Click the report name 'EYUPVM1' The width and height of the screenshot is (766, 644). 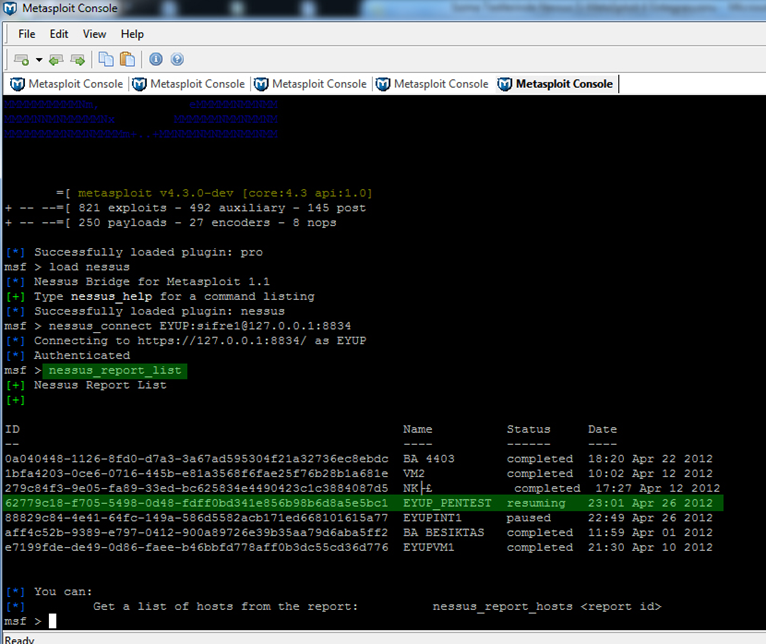point(428,547)
